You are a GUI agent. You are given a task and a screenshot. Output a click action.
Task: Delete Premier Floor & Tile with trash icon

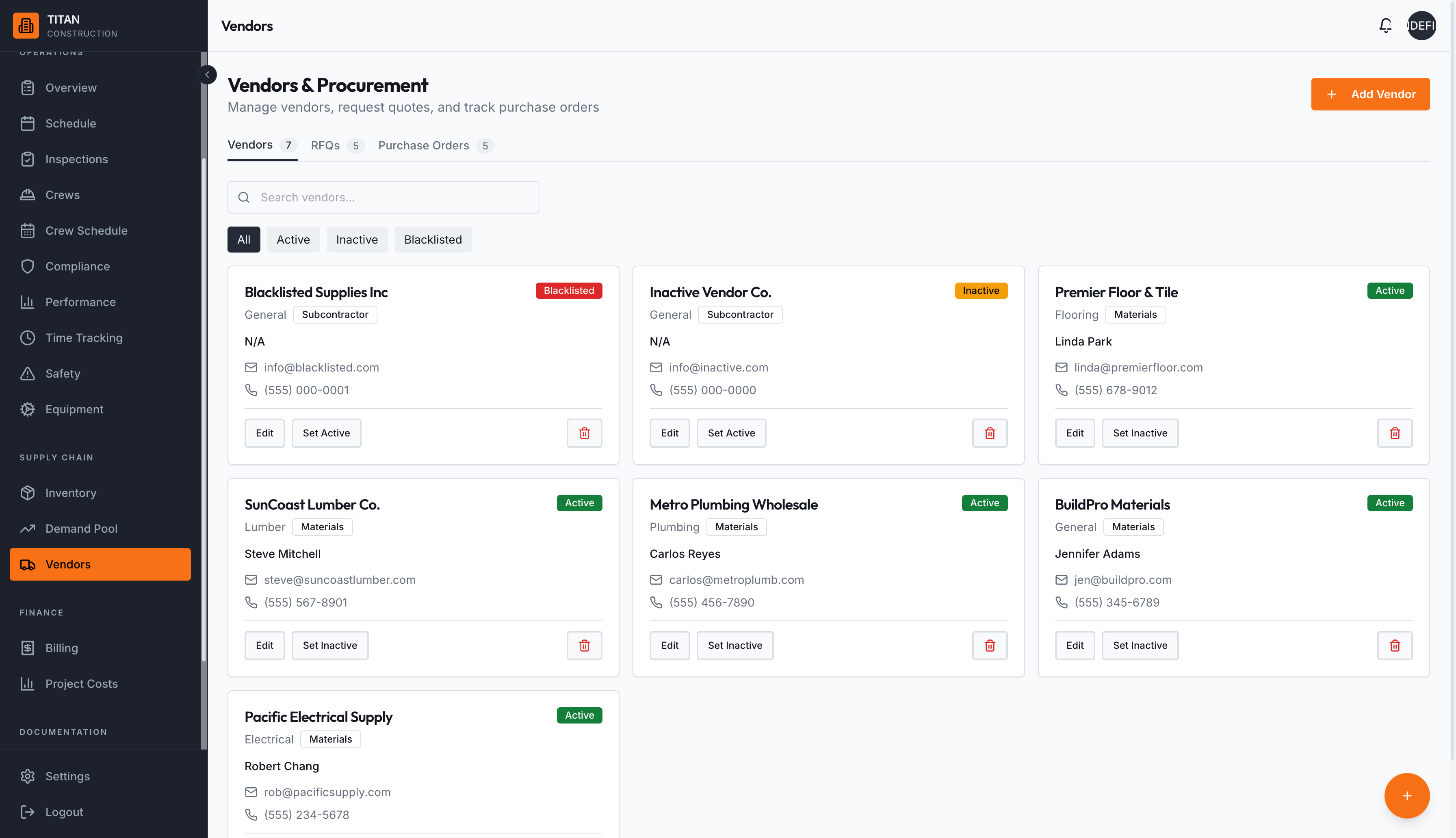[1394, 433]
